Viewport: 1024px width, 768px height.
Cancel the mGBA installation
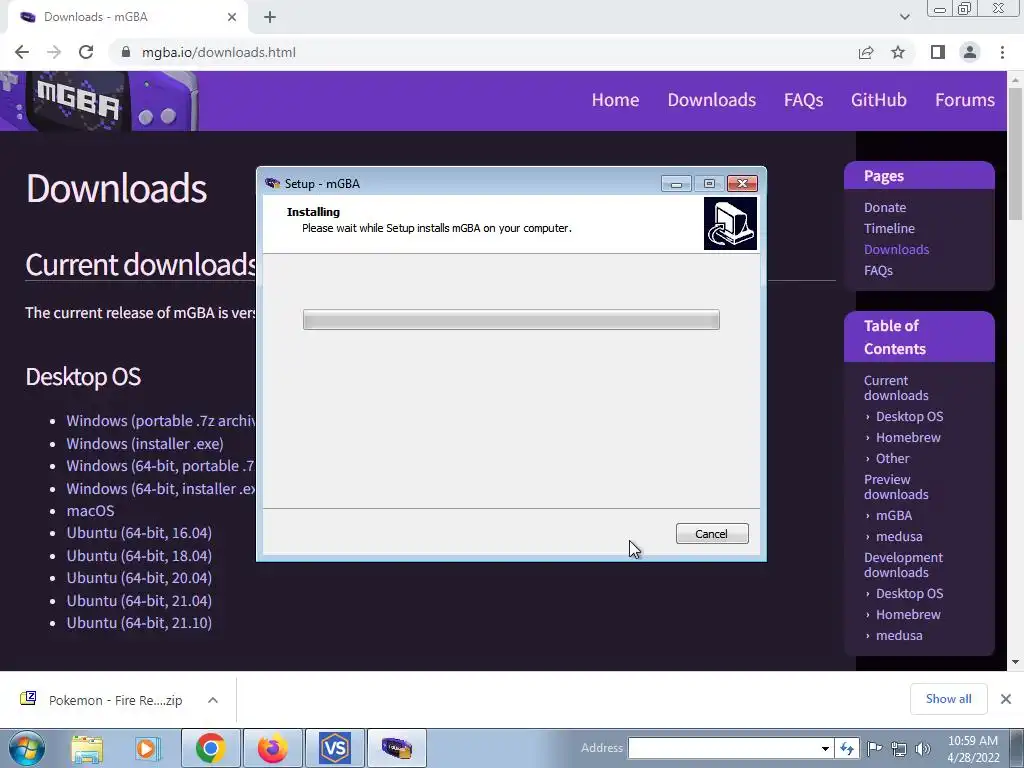click(712, 534)
